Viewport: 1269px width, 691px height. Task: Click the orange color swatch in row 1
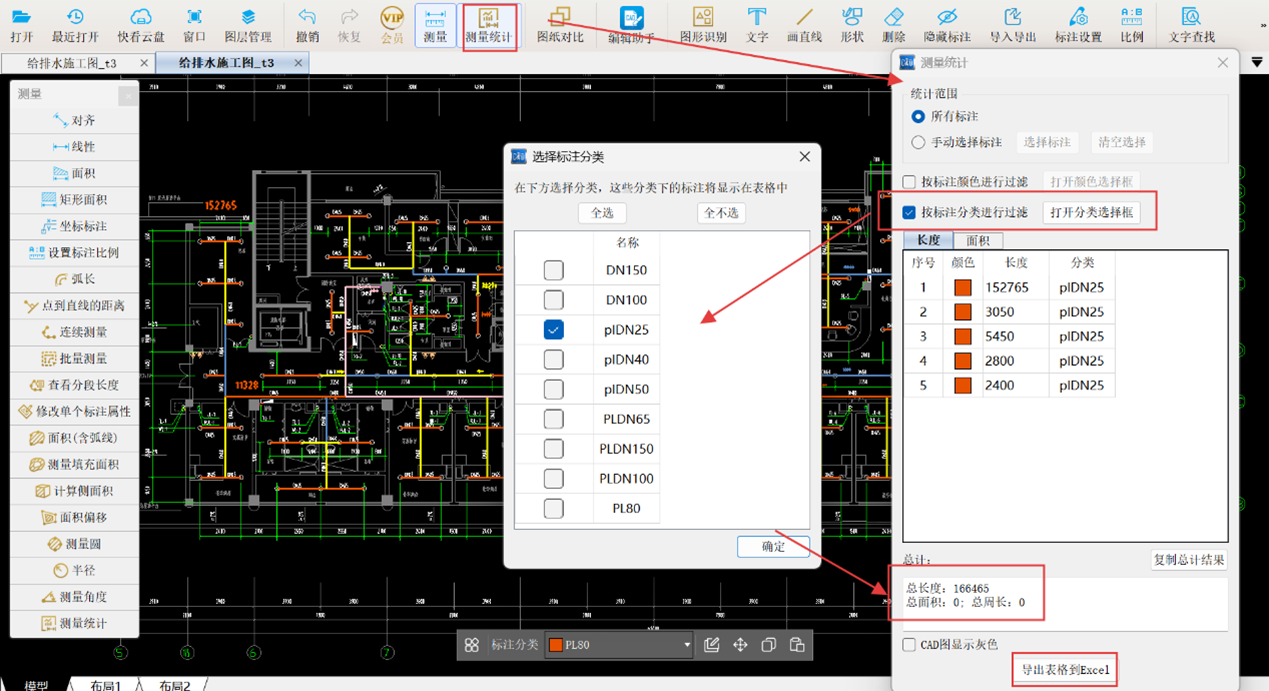click(963, 288)
